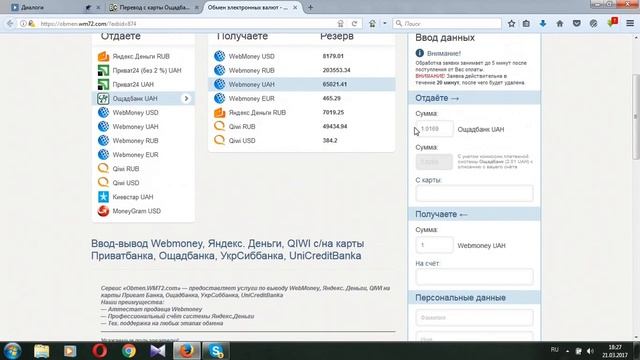Screen dimensions: 640x360
Task: Click the Ощадбанк UAH sum input field
Action: coord(434,129)
